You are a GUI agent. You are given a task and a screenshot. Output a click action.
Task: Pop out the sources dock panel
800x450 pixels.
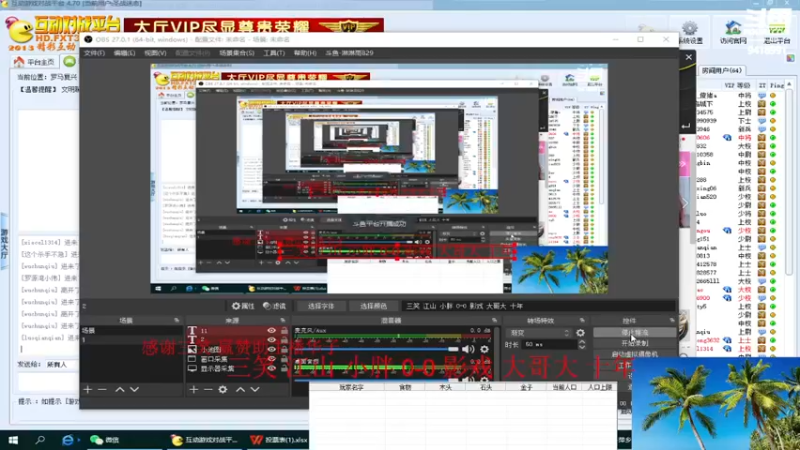tap(283, 320)
